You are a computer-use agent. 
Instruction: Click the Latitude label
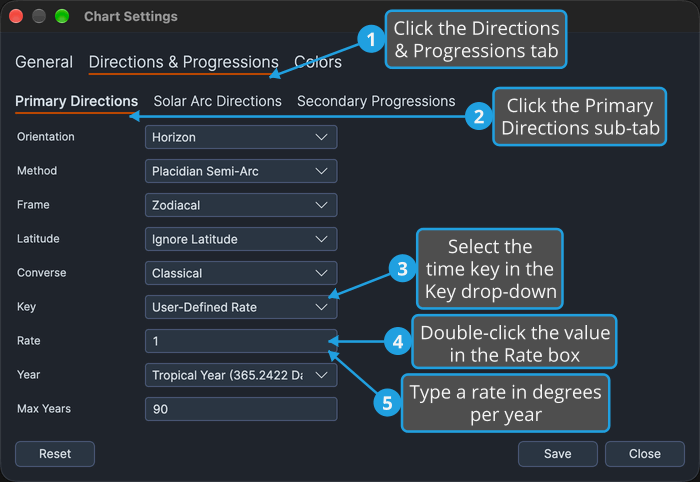[38, 238]
